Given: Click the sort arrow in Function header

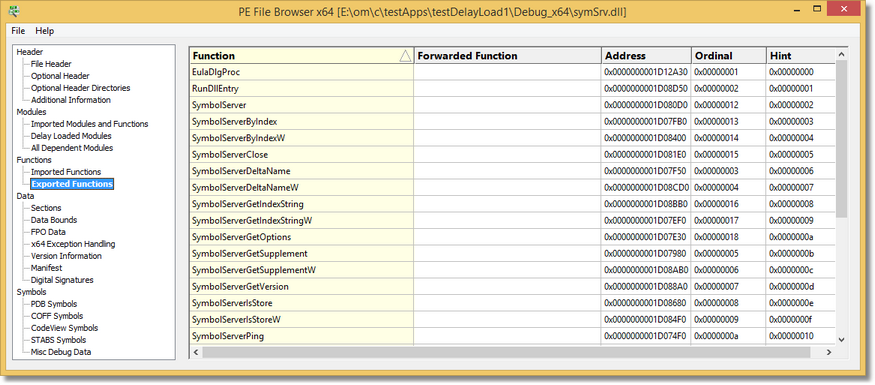Looking at the screenshot, I should 405,55.
